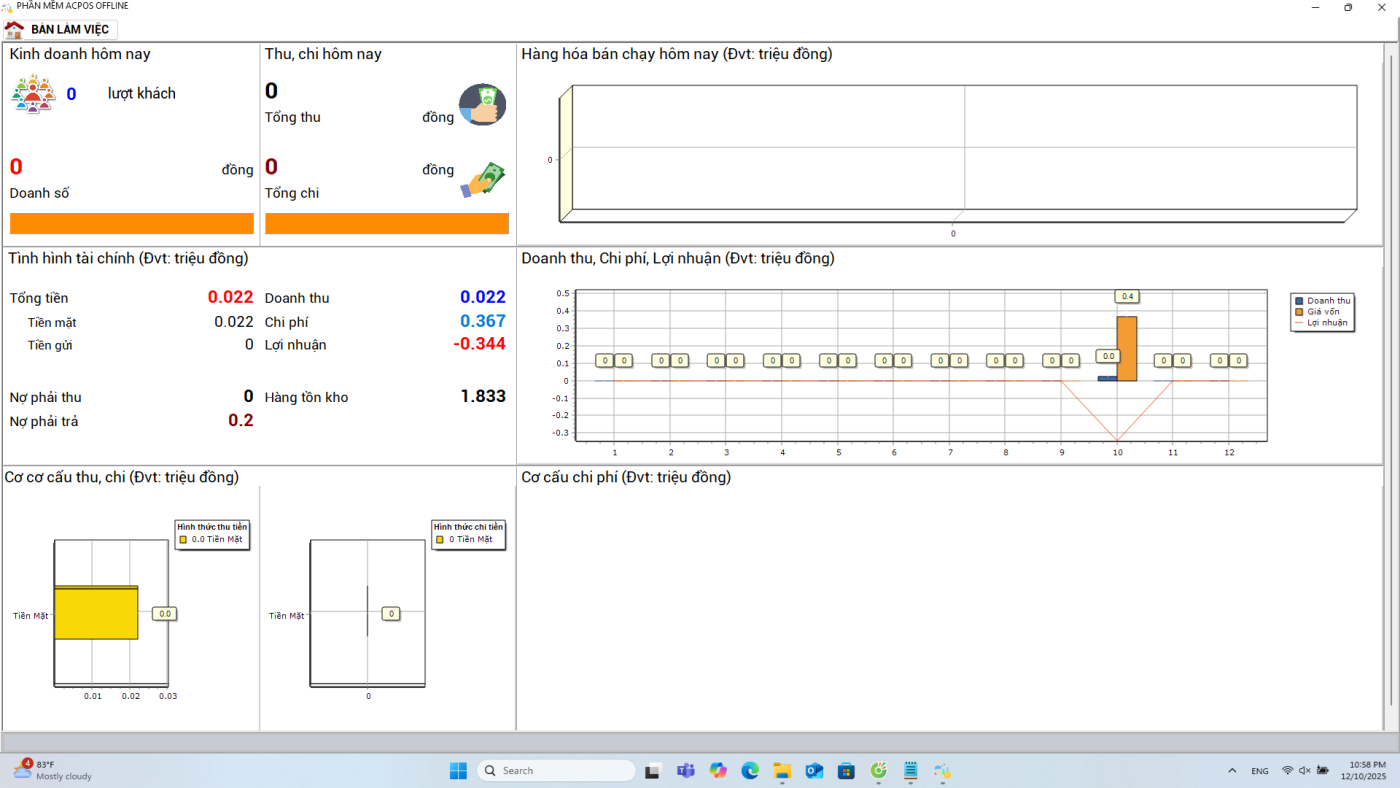Click the house icon on Bàn làm việc
Screen dimensions: 1400x788
click(x=15, y=30)
